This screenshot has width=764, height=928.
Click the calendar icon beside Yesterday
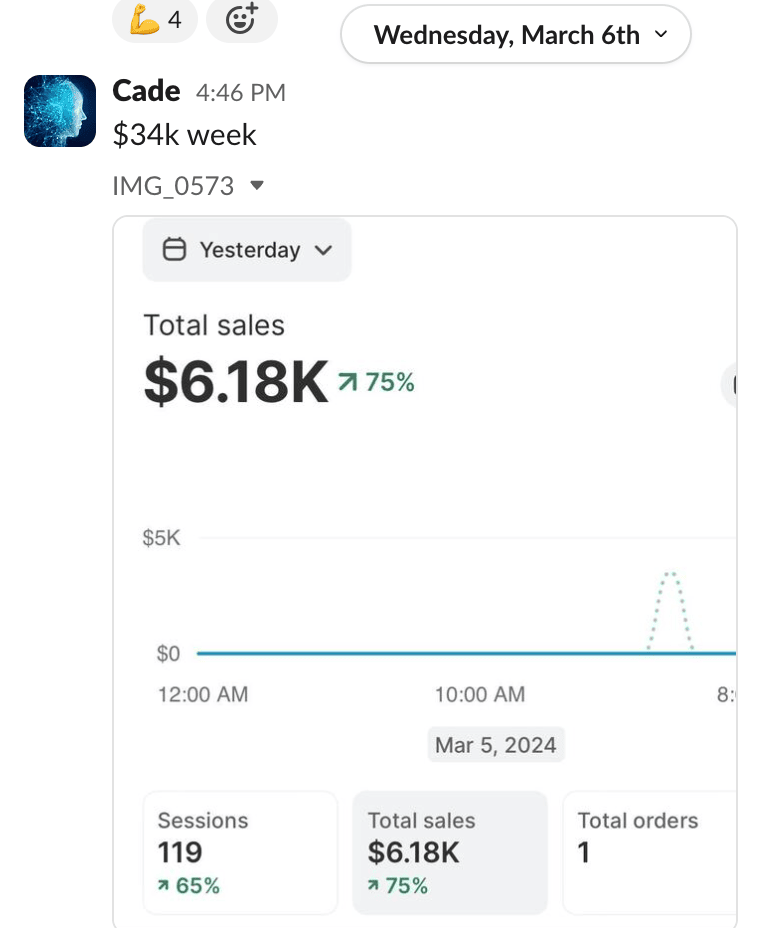[x=174, y=250]
